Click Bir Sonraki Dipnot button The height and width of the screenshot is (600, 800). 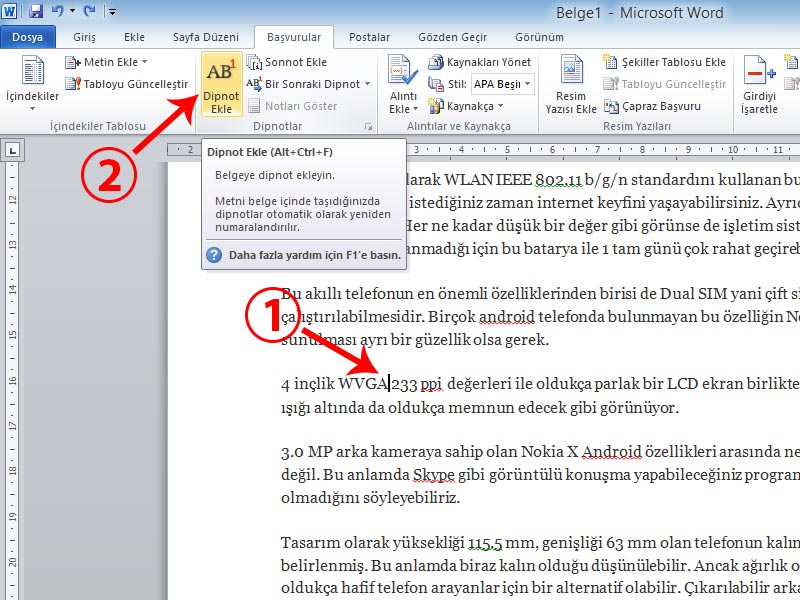tap(308, 84)
